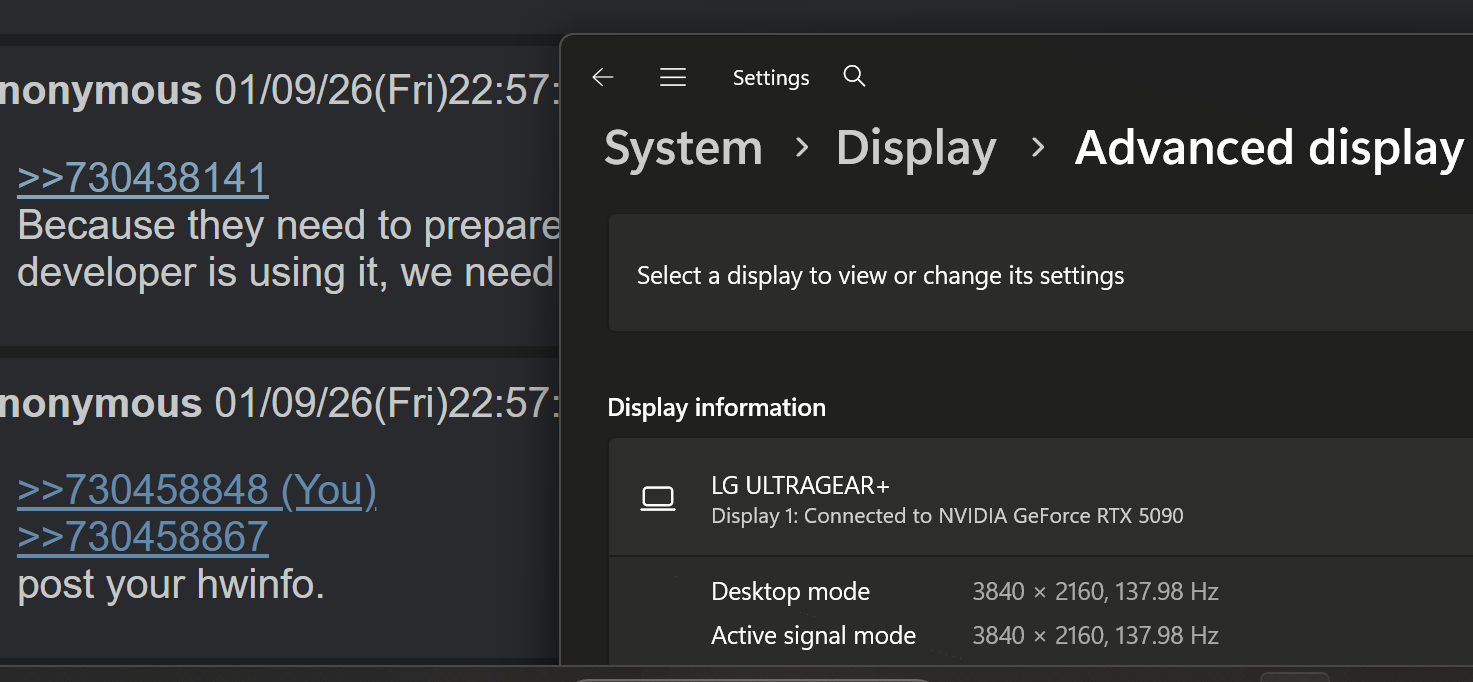Screen dimensions: 1473x682
Task: Click the 'post your hwinfo.' comment text
Action: 171,585
